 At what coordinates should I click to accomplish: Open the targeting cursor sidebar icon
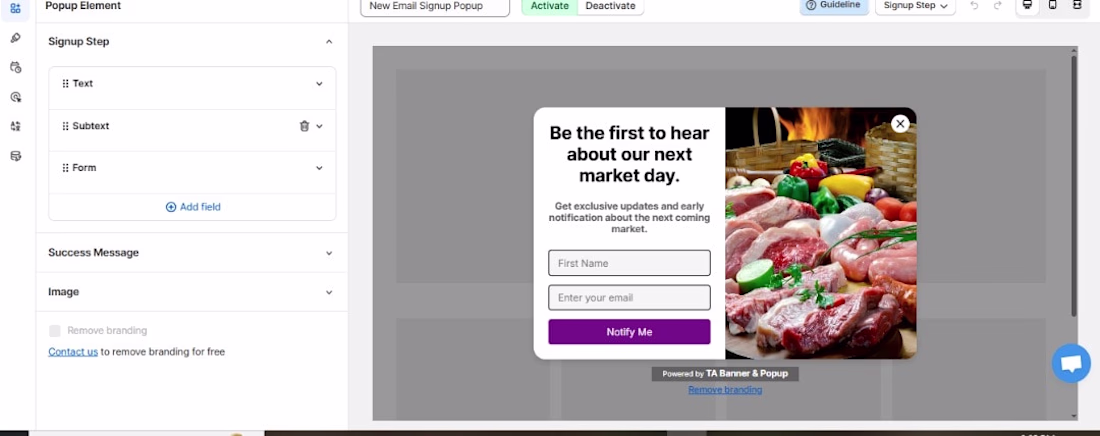click(x=15, y=97)
